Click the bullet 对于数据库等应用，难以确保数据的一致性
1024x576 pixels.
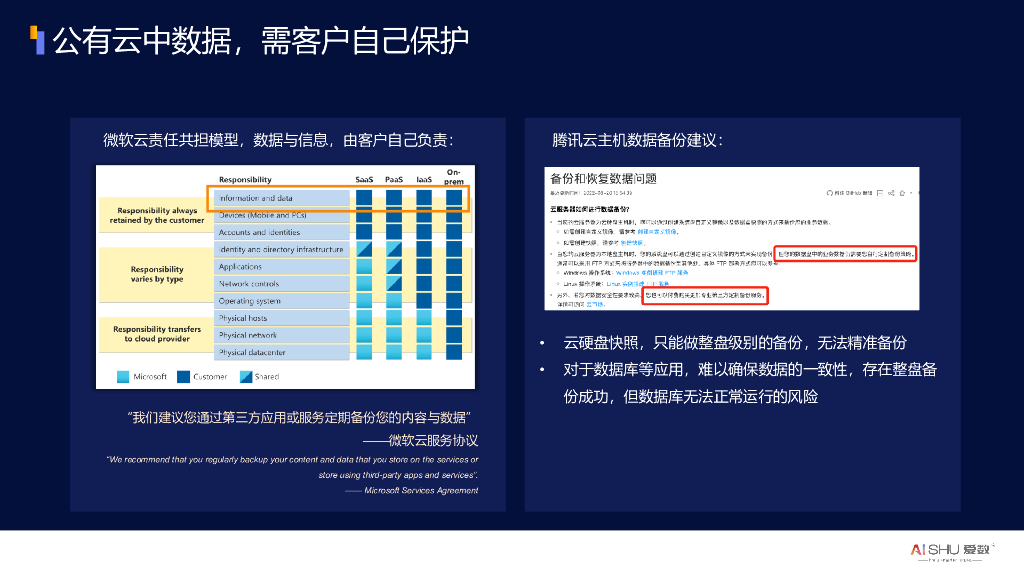pyautogui.click(x=750, y=383)
